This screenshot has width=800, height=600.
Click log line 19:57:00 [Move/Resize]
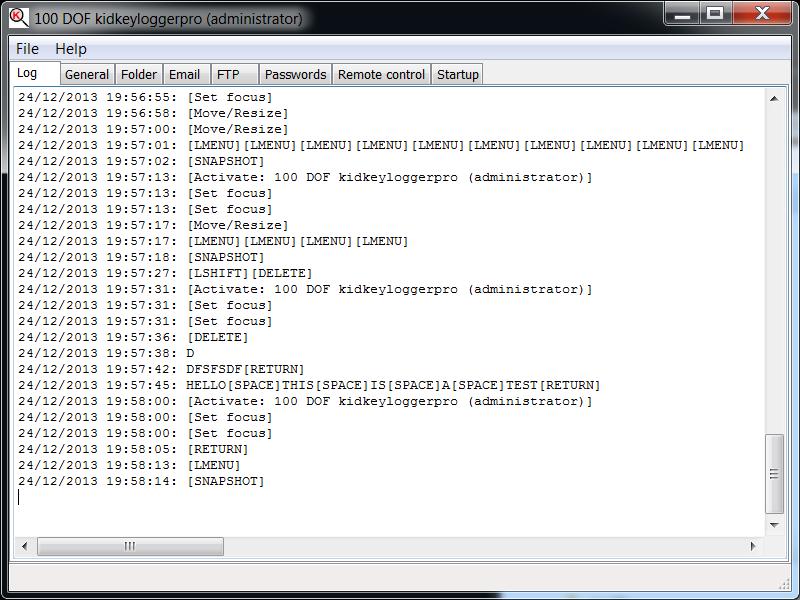tap(154, 129)
